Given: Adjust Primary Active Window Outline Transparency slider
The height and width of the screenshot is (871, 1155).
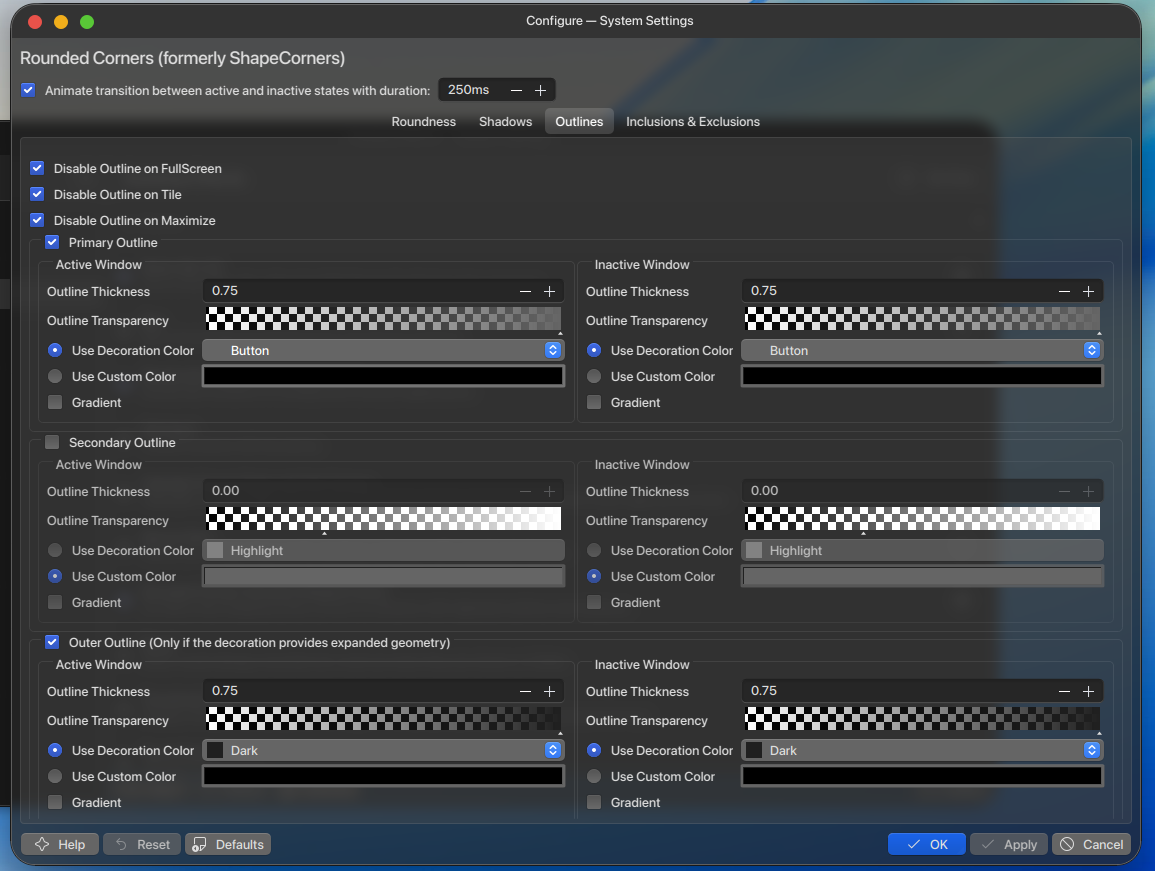Looking at the screenshot, I should 383,319.
